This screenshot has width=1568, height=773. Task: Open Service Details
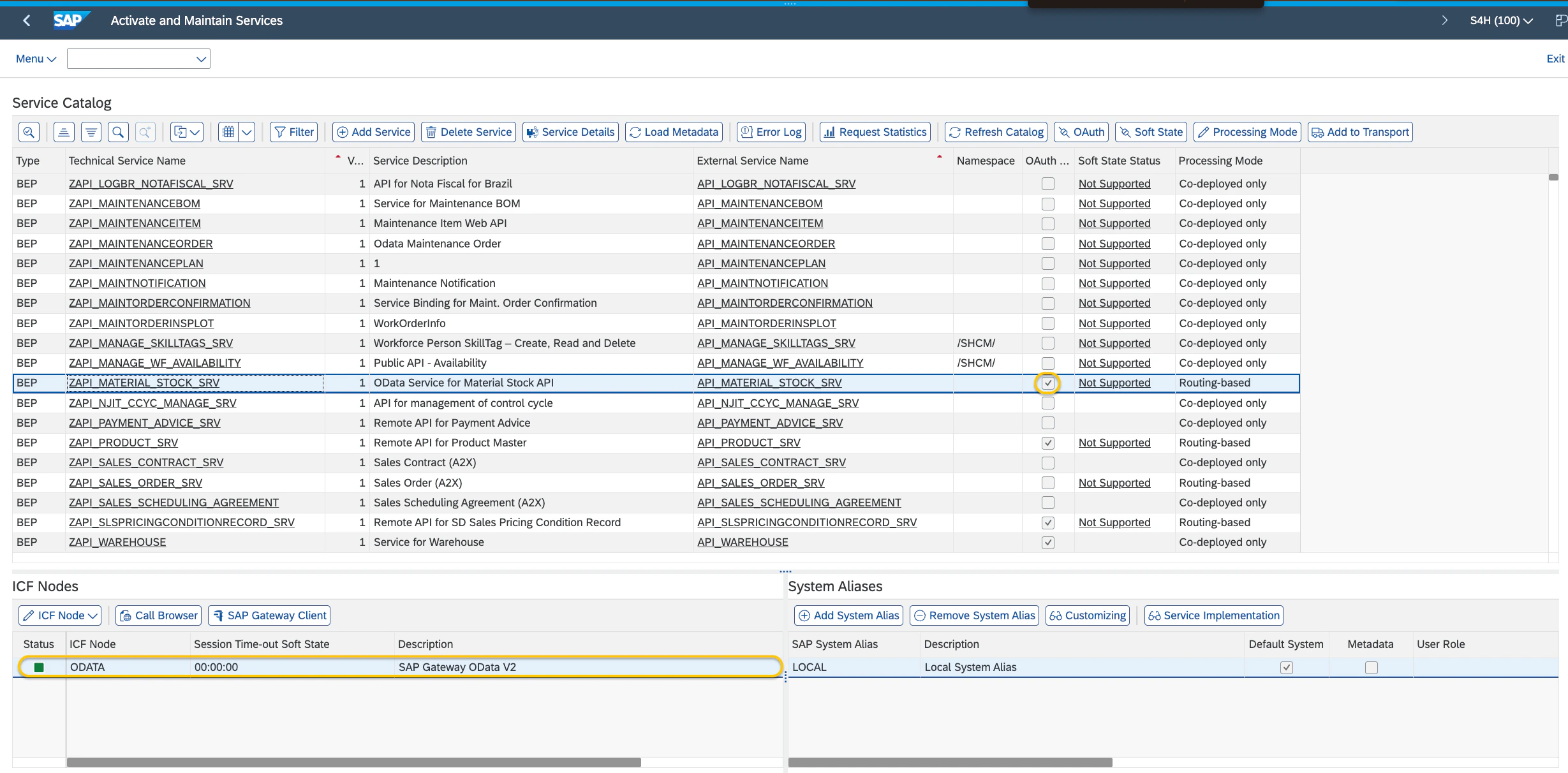tap(571, 132)
